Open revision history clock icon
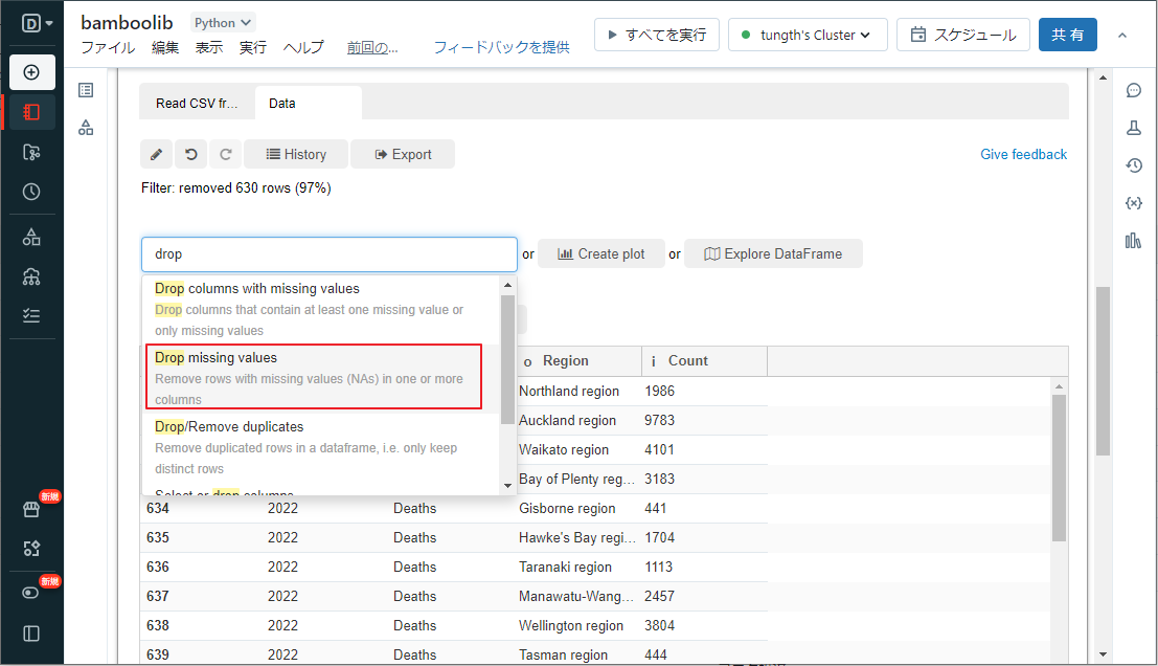Screen dimensions: 1158x666 click(x=1133, y=166)
